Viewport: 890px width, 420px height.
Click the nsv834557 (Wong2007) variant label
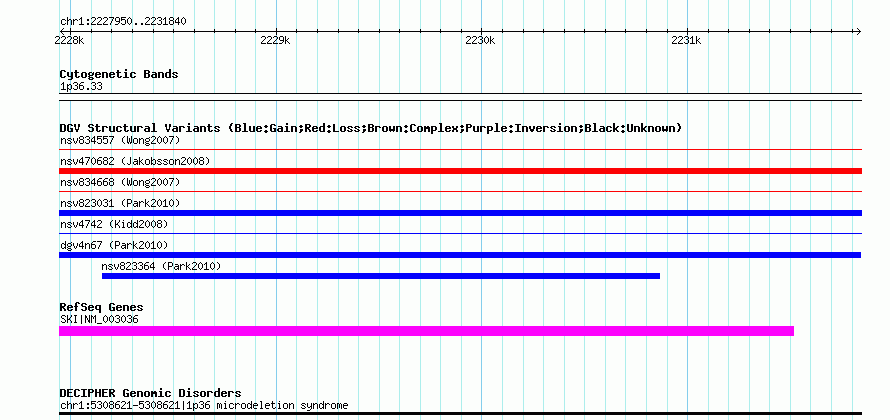click(120, 140)
